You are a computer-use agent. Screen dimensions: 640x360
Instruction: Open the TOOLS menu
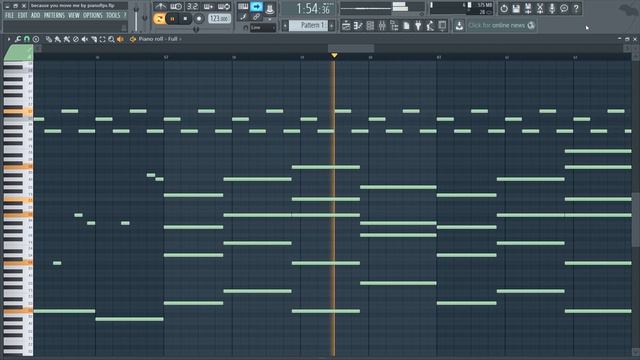click(113, 16)
